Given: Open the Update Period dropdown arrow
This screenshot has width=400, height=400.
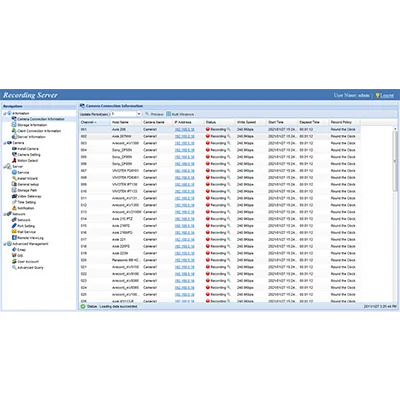Looking at the screenshot, I should (x=139, y=114).
